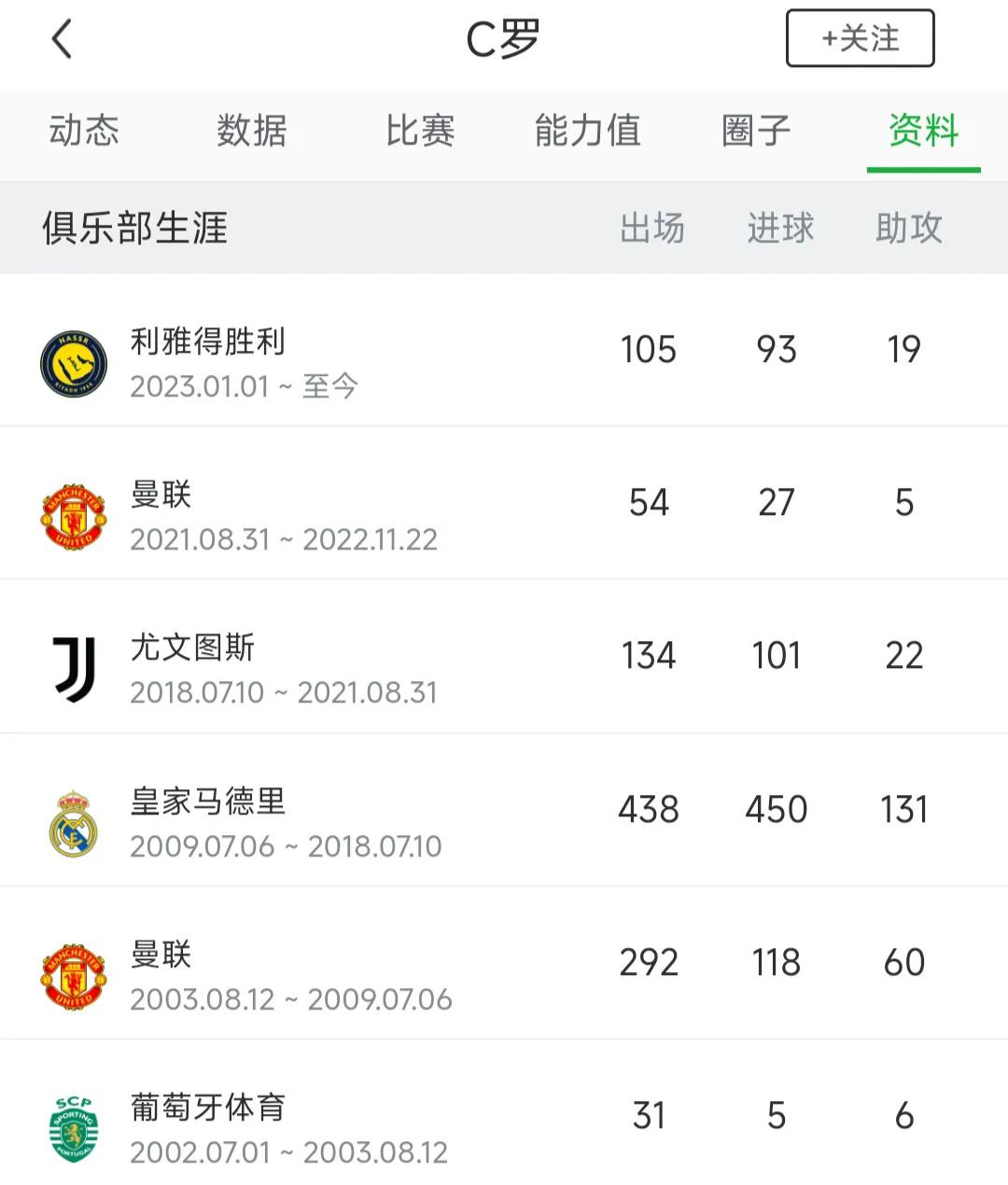
Task: Open 皇家马德里 club entry
Action: pos(208,802)
